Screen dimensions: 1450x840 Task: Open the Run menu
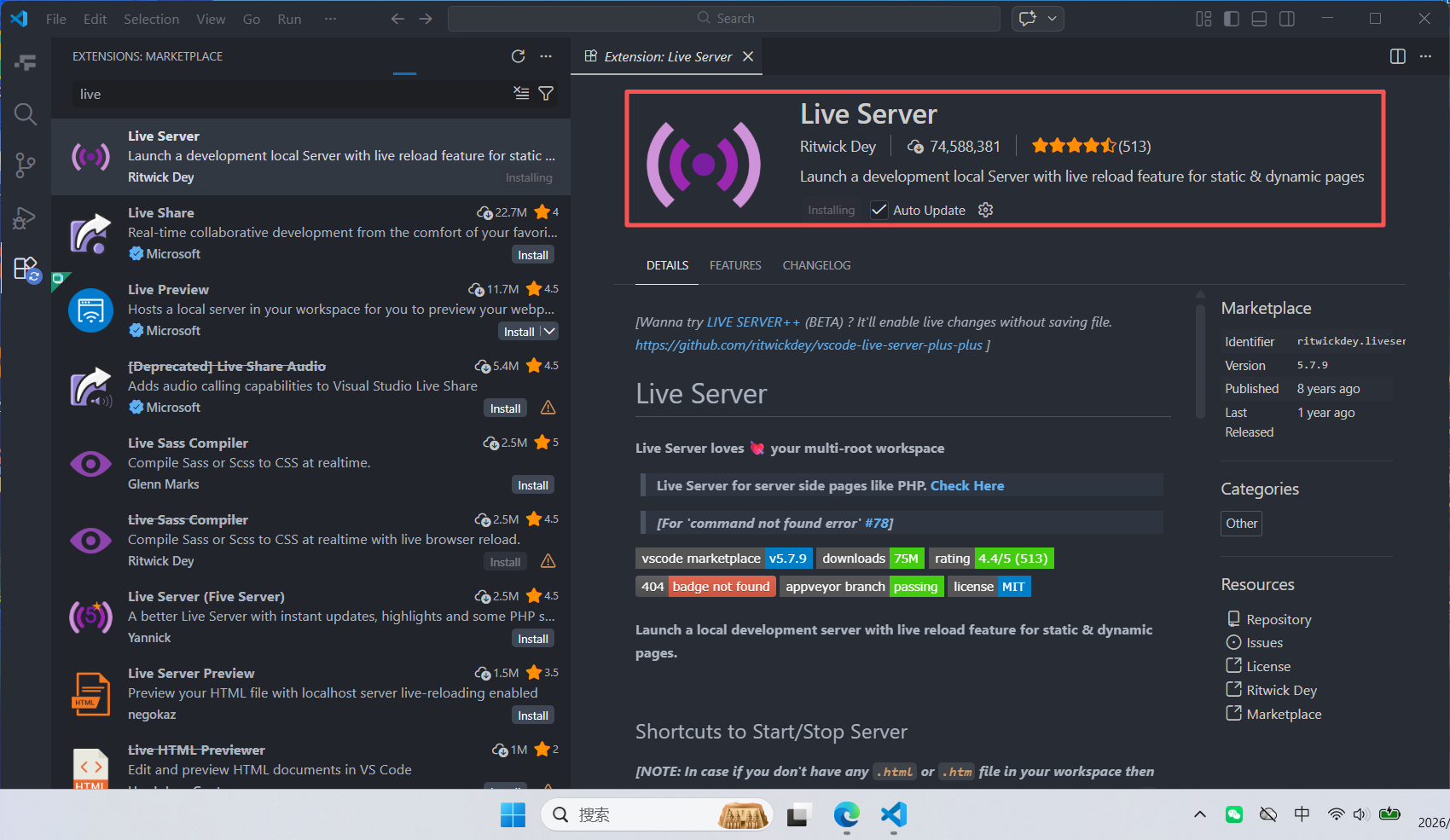click(289, 19)
